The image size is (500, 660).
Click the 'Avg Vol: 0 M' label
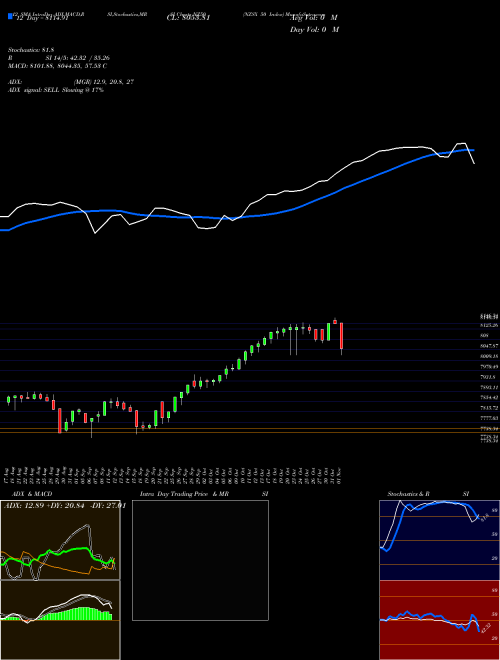(314, 18)
